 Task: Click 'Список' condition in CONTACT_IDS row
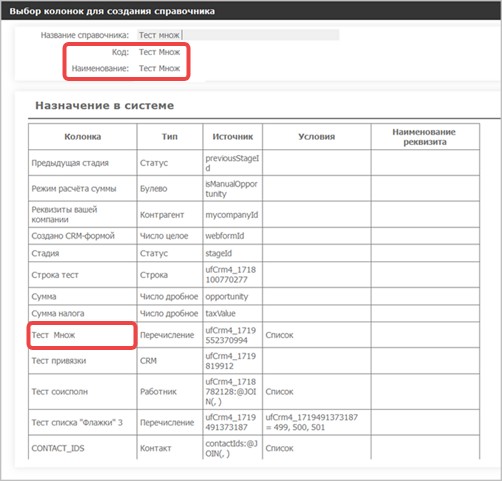[x=317, y=448]
